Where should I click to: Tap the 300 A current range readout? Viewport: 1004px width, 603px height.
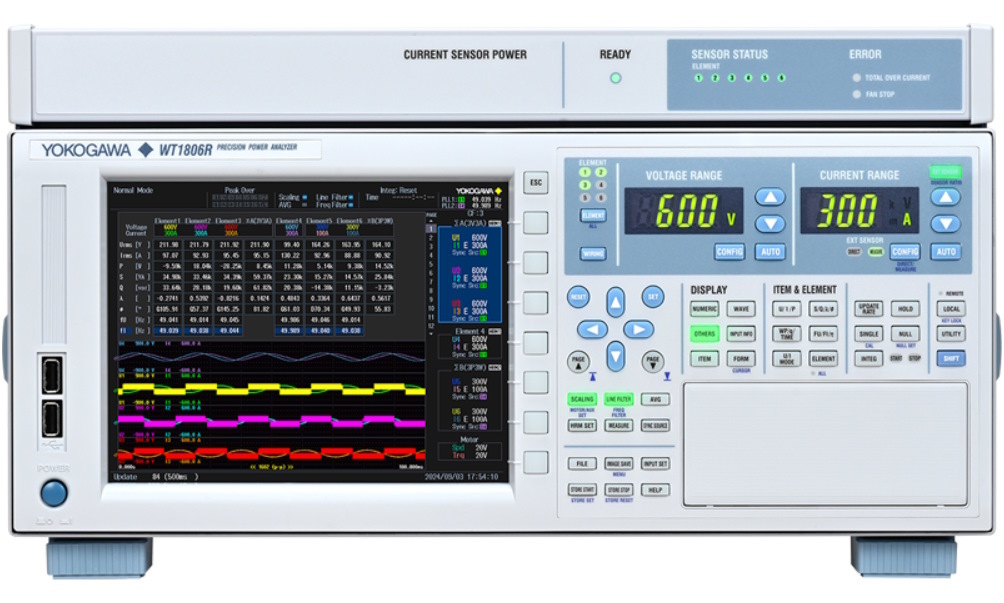click(x=859, y=211)
